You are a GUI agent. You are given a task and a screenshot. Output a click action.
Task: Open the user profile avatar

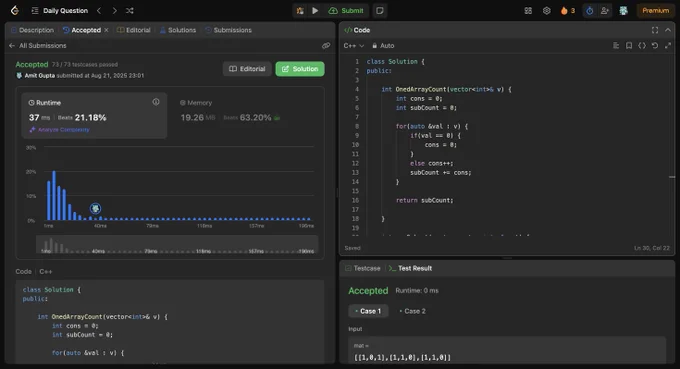click(623, 11)
